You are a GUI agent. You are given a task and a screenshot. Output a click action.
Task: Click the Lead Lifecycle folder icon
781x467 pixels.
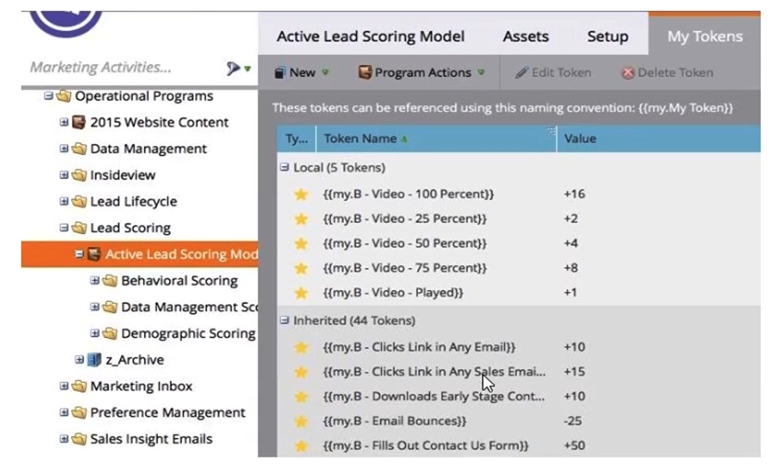[79, 201]
